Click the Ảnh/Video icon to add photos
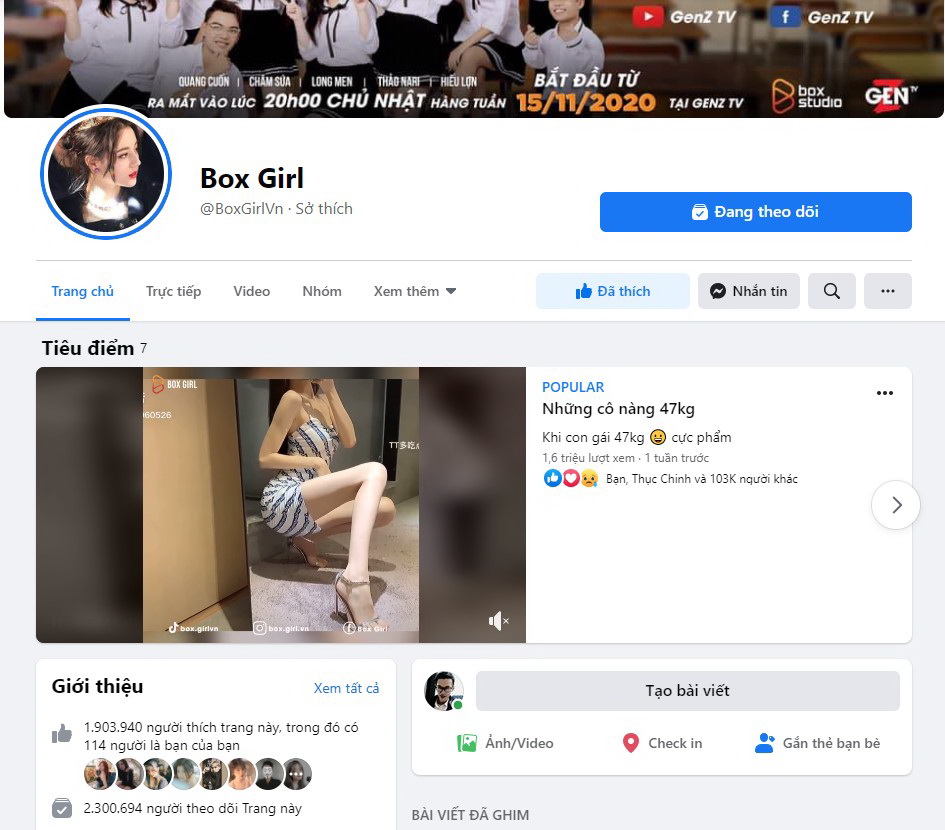 [x=466, y=743]
